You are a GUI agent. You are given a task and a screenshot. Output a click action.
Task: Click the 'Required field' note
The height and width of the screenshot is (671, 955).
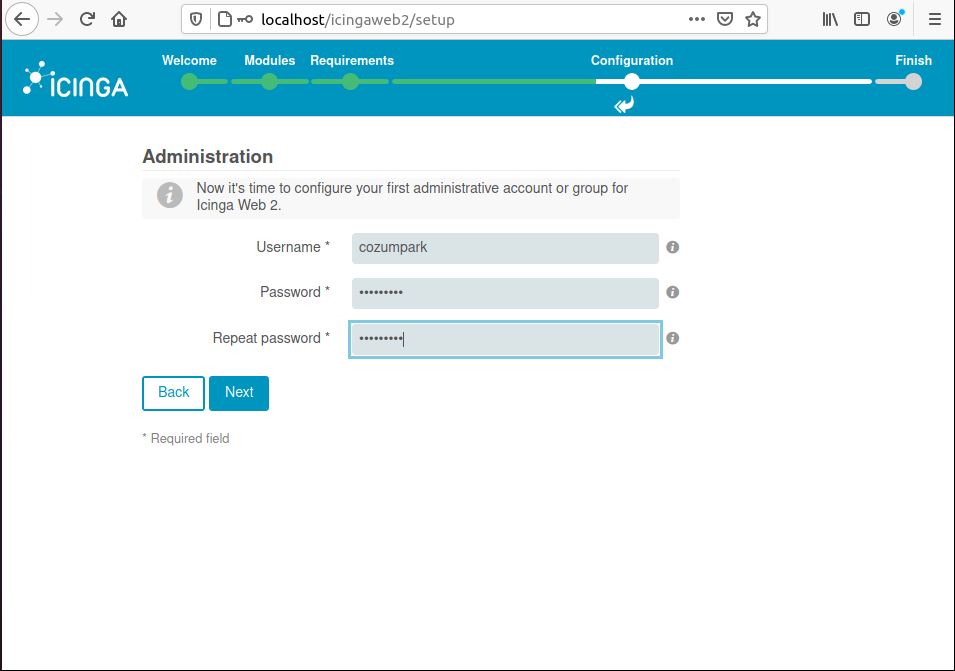coord(186,438)
